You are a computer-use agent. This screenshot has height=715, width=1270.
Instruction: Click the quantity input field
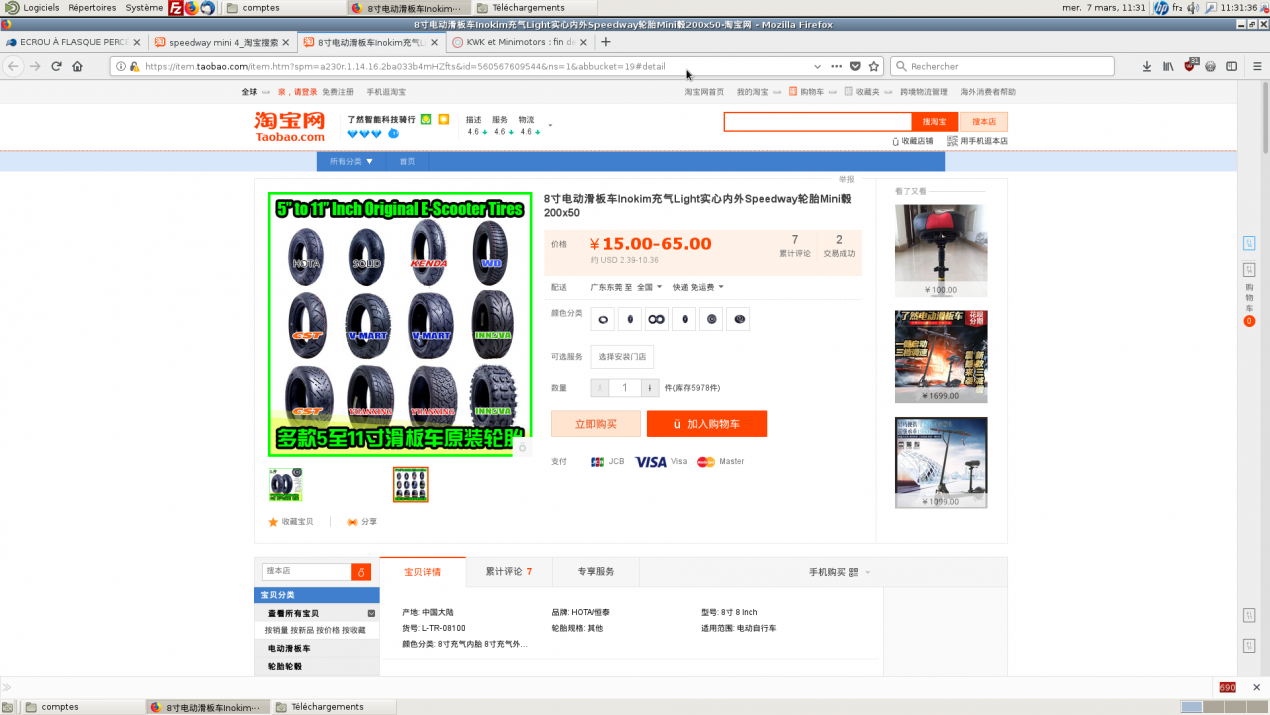pos(625,388)
